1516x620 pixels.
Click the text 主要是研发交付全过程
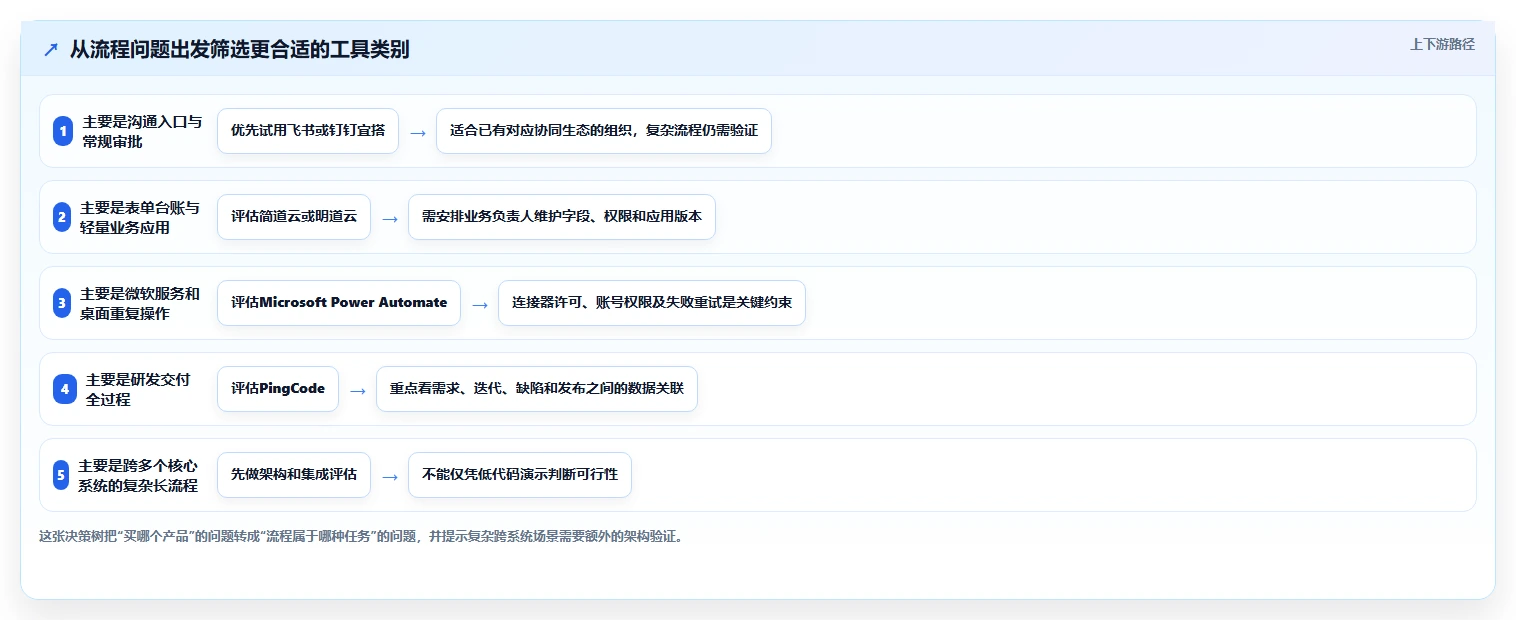tap(138, 389)
